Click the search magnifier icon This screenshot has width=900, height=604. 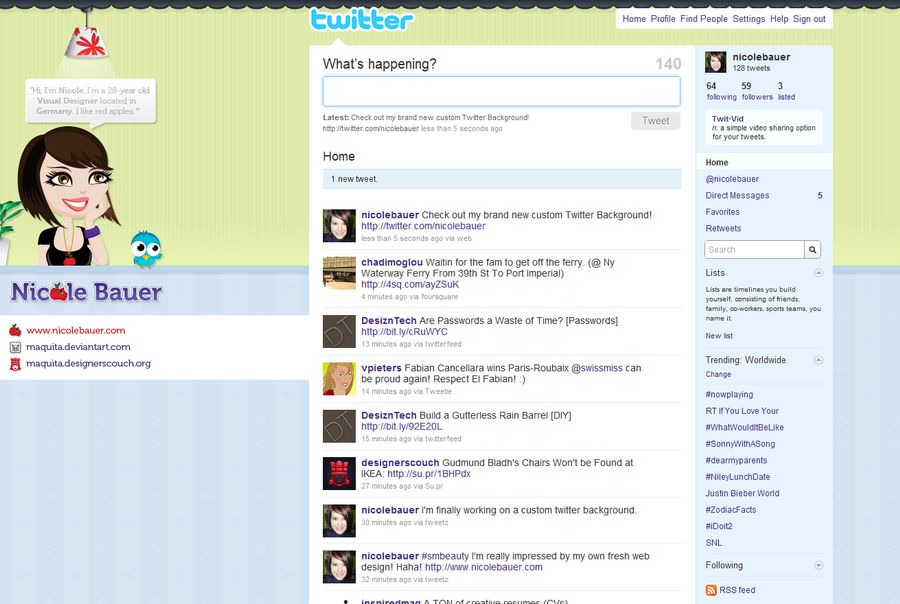[813, 249]
